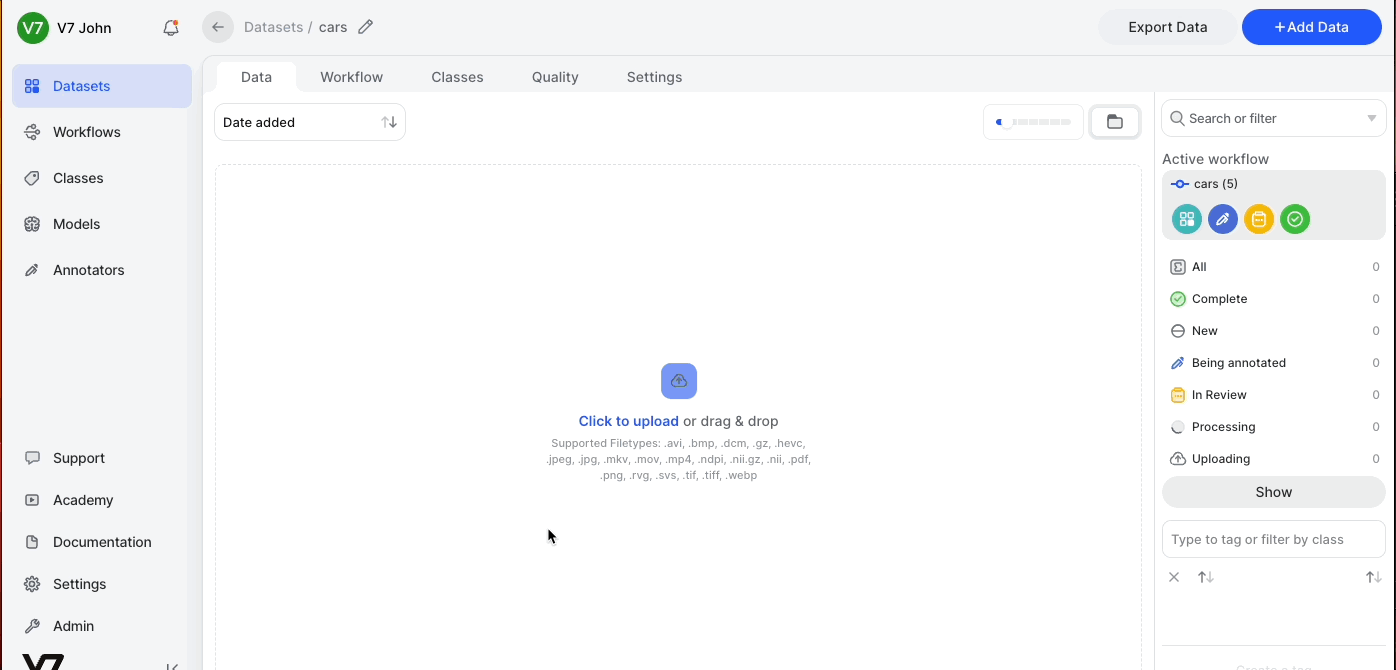Viewport: 1396px width, 670px height.
Task: Click the back arrow button
Action: [218, 27]
